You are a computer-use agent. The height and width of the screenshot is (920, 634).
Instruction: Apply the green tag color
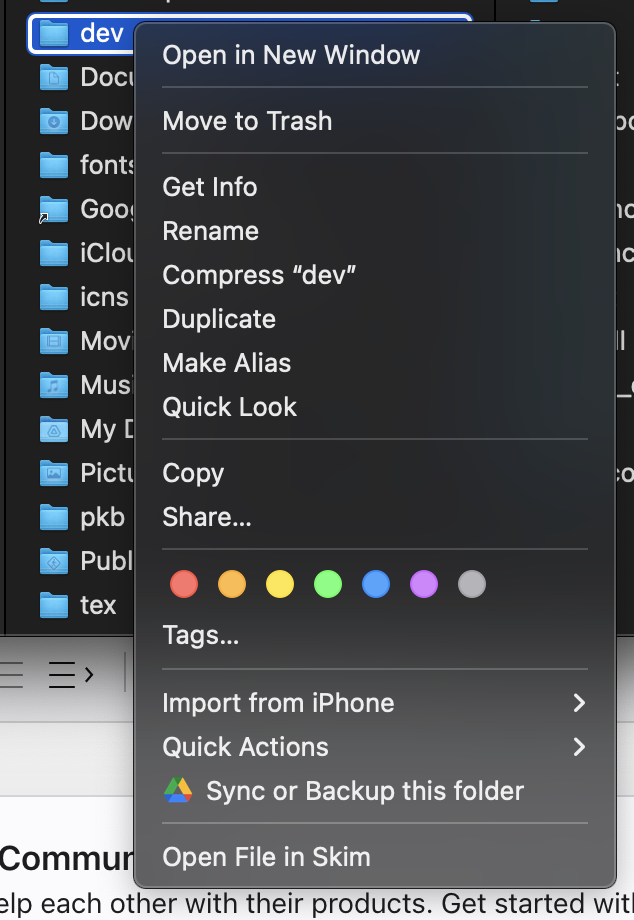(x=328, y=584)
